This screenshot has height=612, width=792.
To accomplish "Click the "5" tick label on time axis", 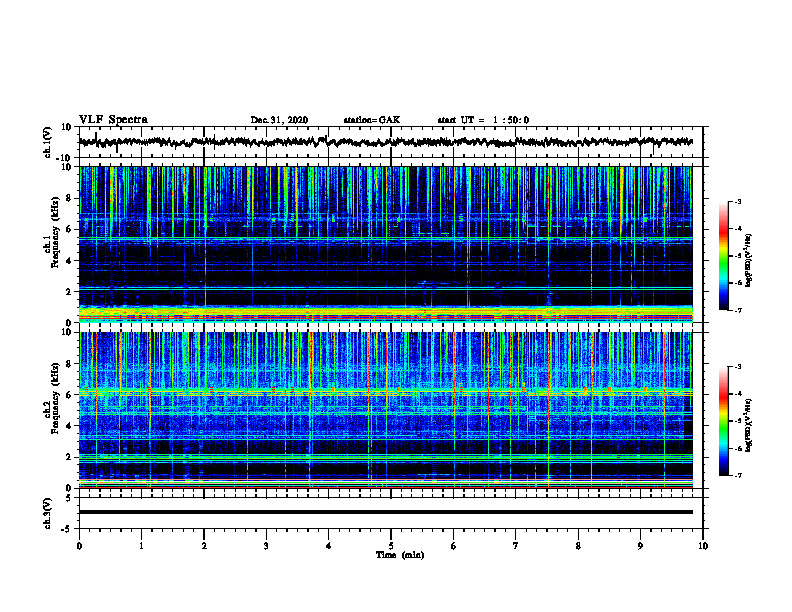I will tap(391, 546).
